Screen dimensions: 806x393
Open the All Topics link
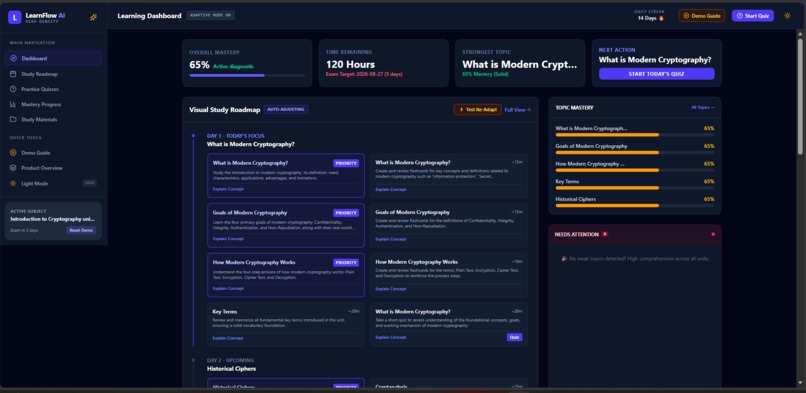tap(703, 107)
